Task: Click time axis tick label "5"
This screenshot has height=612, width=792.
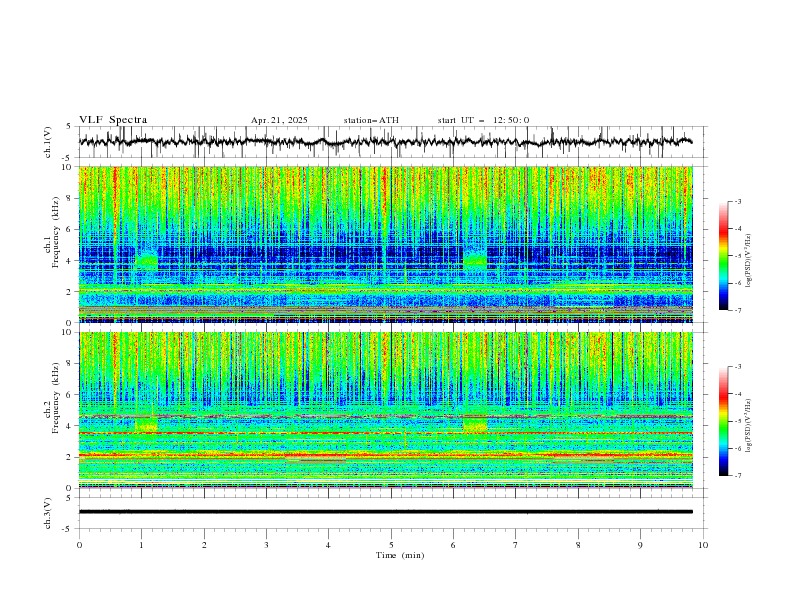Action: (x=391, y=545)
